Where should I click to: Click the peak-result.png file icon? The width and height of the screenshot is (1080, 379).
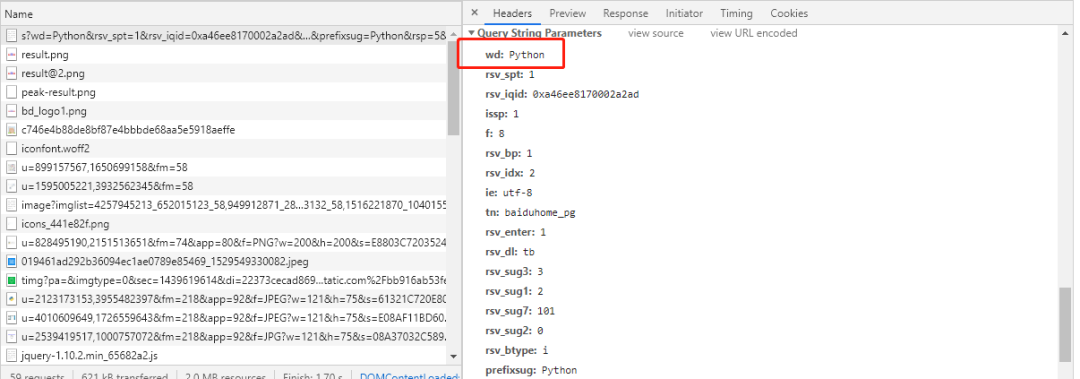[x=11, y=92]
